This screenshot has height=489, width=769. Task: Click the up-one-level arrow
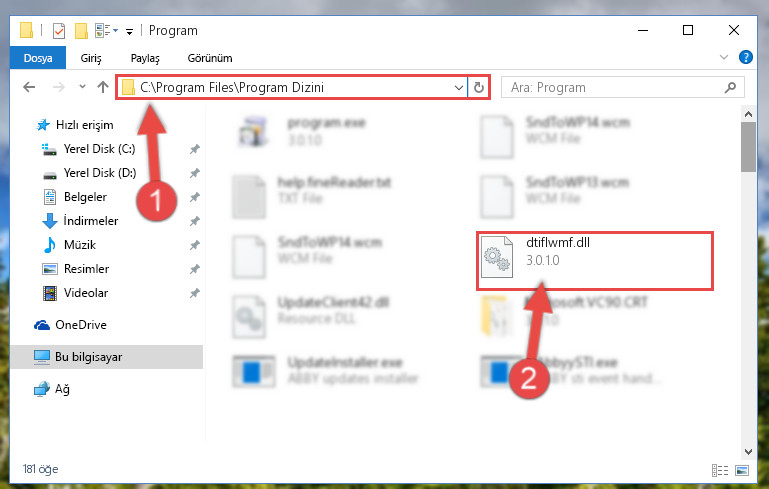click(103, 87)
